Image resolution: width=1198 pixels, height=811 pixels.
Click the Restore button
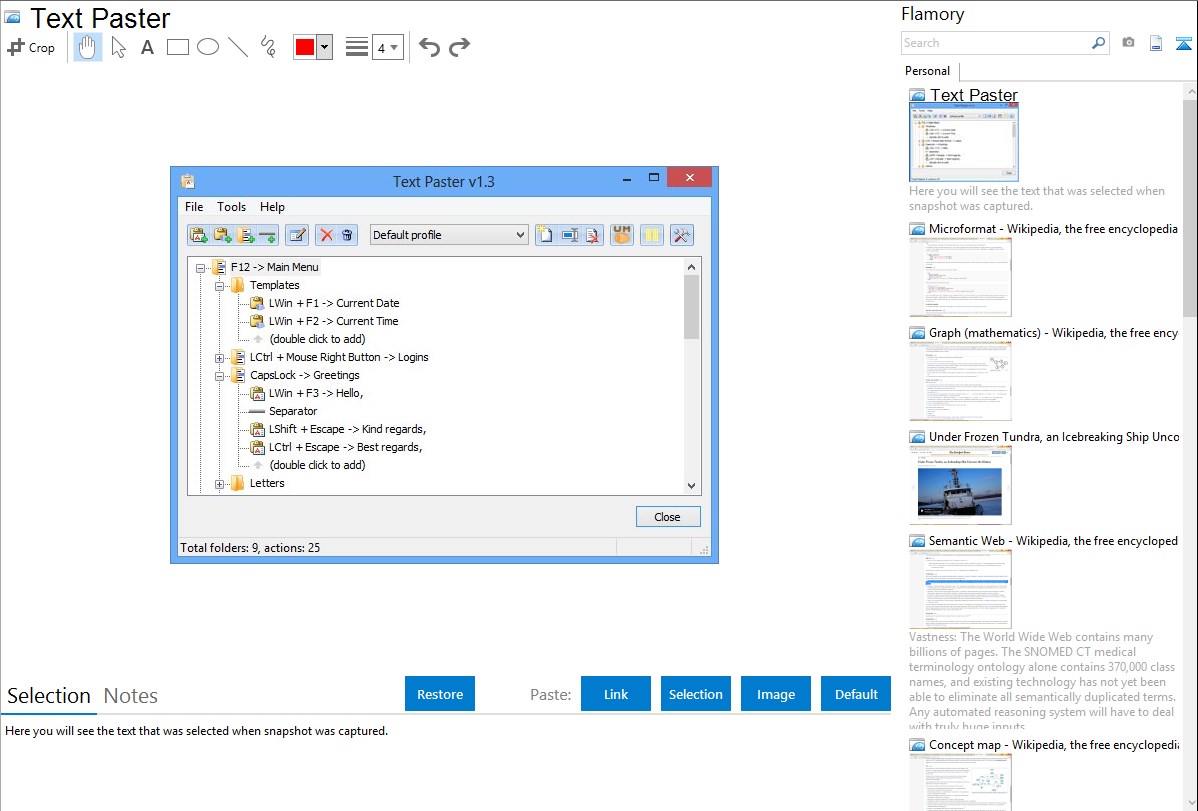440,694
